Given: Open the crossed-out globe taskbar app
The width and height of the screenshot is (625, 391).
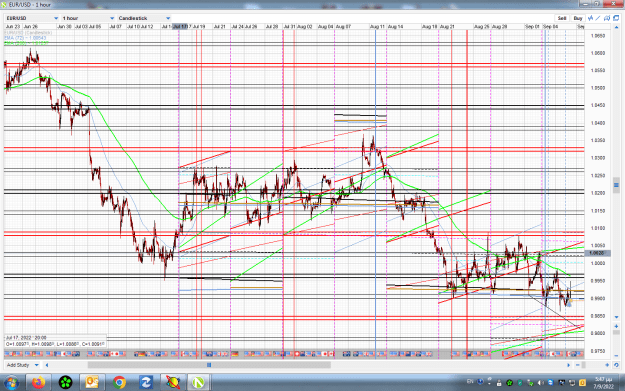Looking at the screenshot, I should click(x=173, y=383).
